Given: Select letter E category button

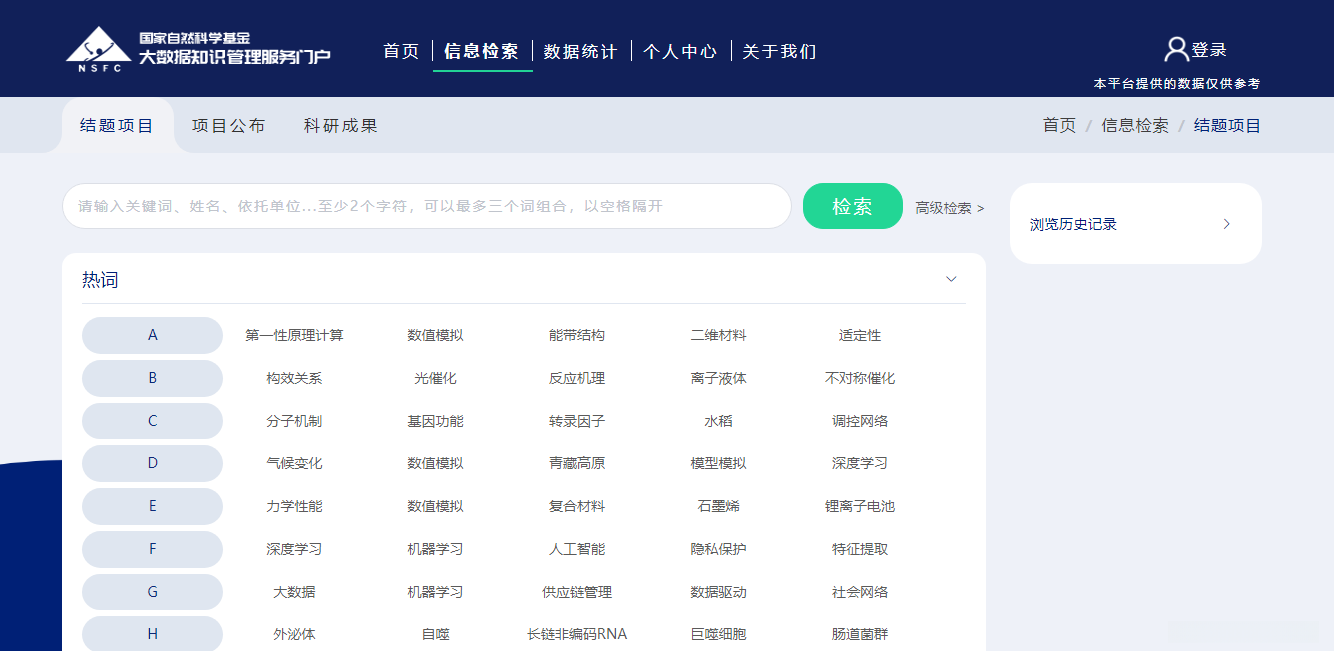Looking at the screenshot, I should coord(152,506).
